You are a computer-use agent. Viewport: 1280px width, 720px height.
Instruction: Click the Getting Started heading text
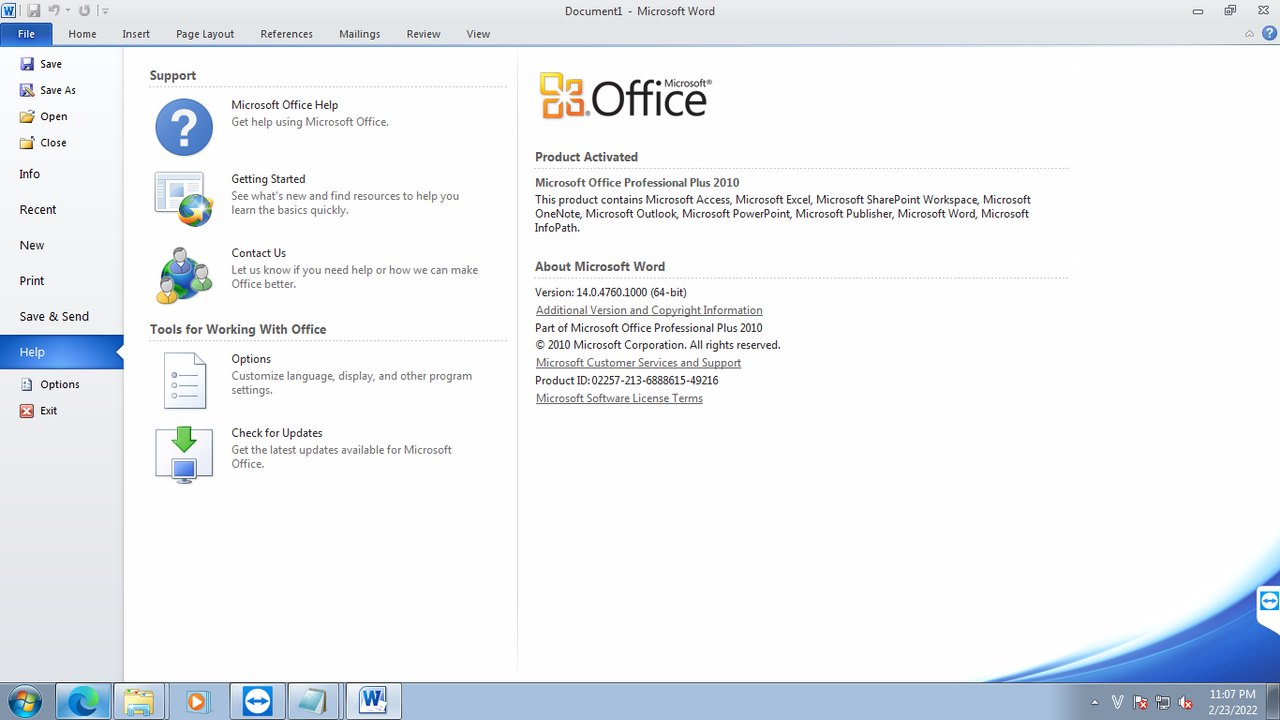pos(268,179)
